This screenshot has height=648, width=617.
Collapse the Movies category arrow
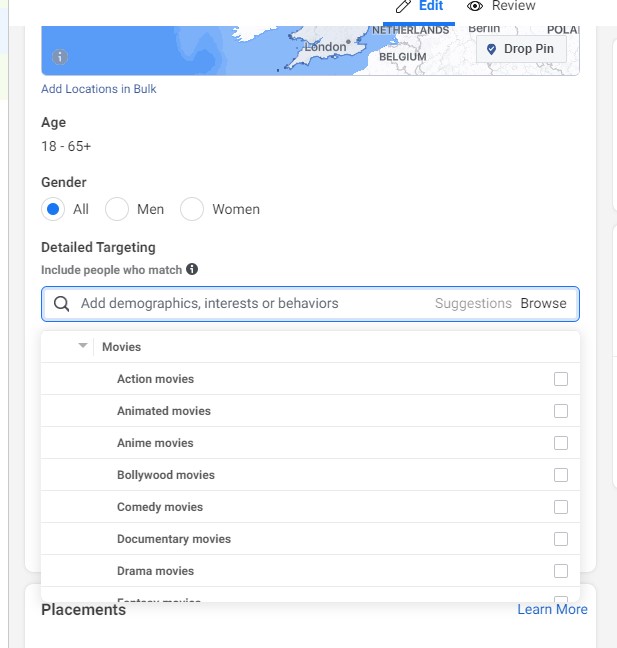tap(83, 345)
